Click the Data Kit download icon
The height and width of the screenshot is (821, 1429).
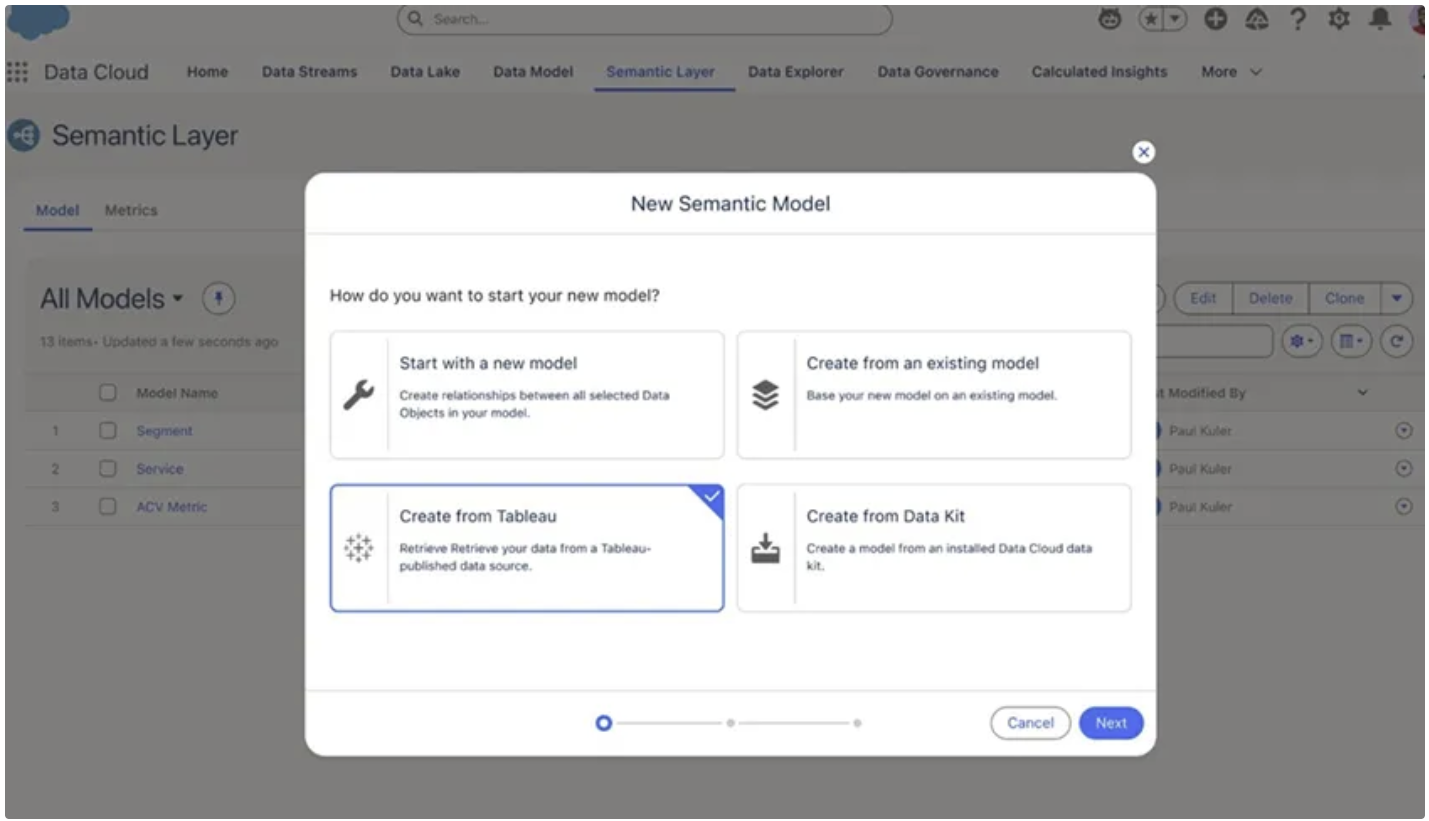pos(765,548)
